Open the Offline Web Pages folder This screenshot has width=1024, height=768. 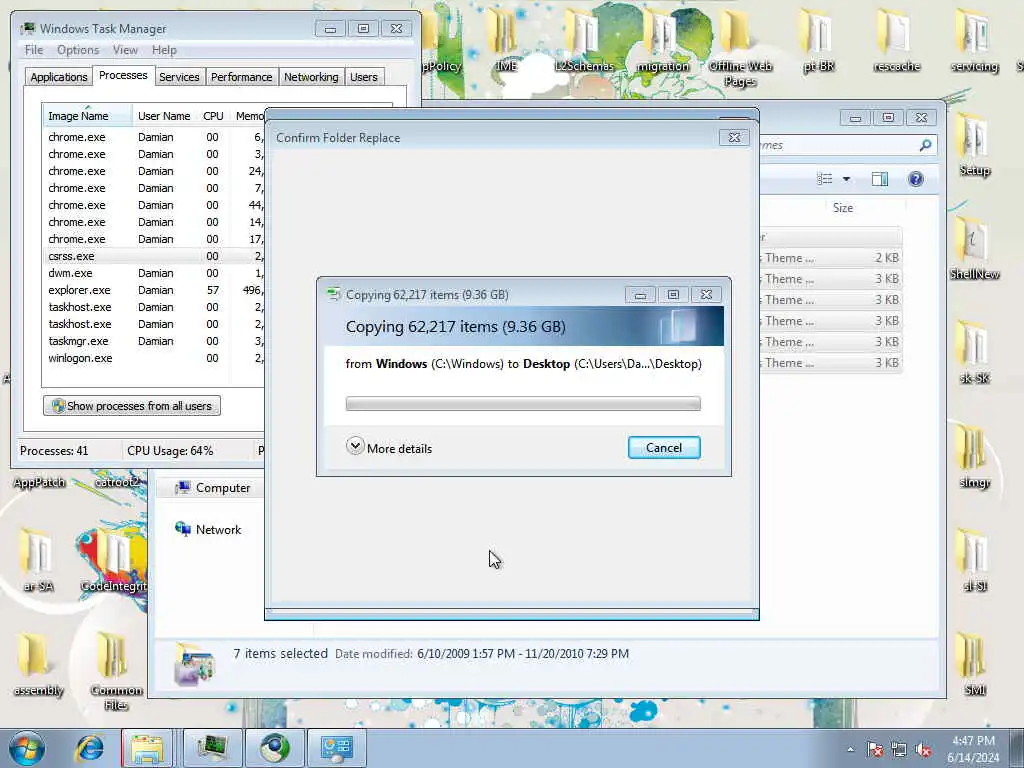(x=740, y=47)
